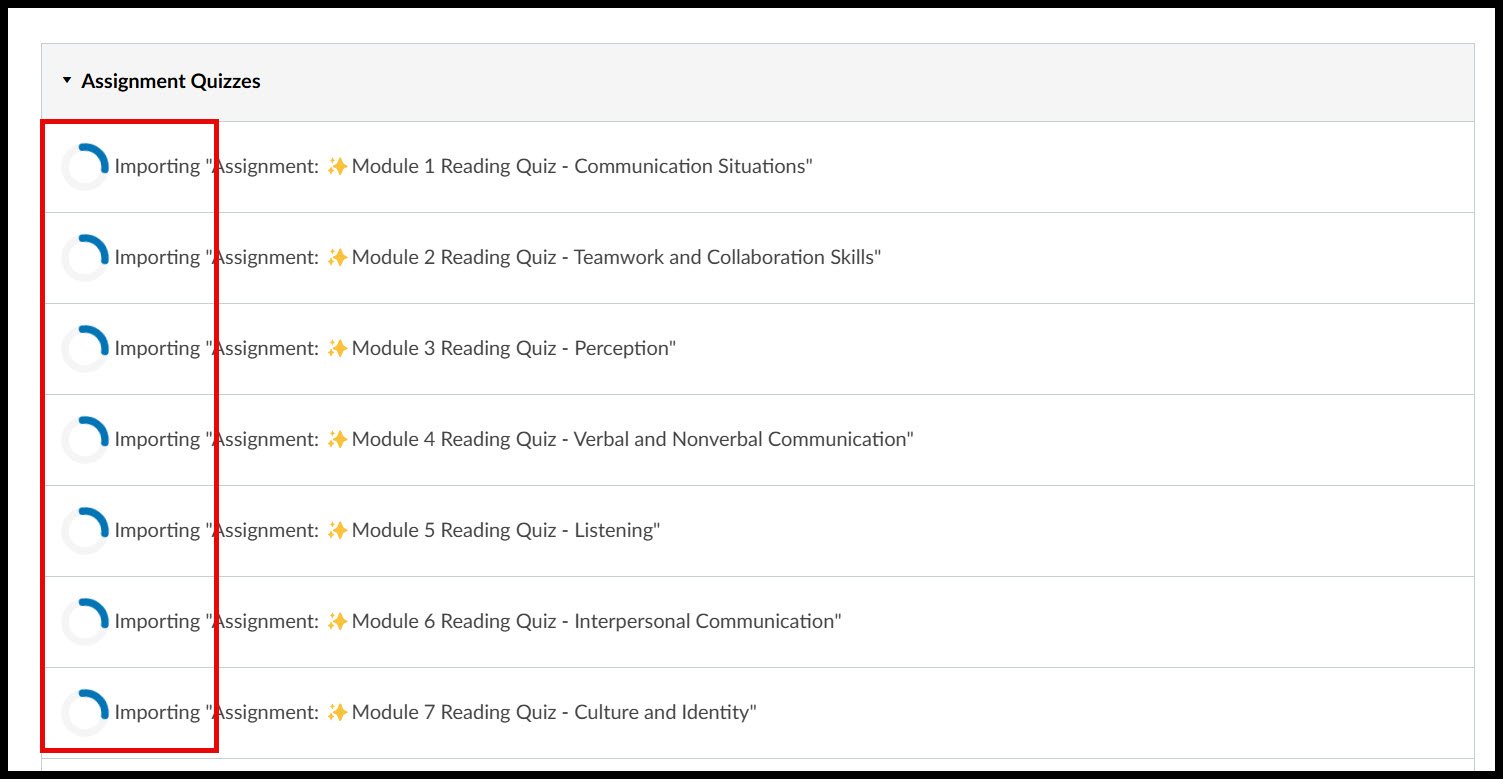1503x779 pixels.
Task: Click the Module 1 quiz loading spinner
Action: pos(85,165)
